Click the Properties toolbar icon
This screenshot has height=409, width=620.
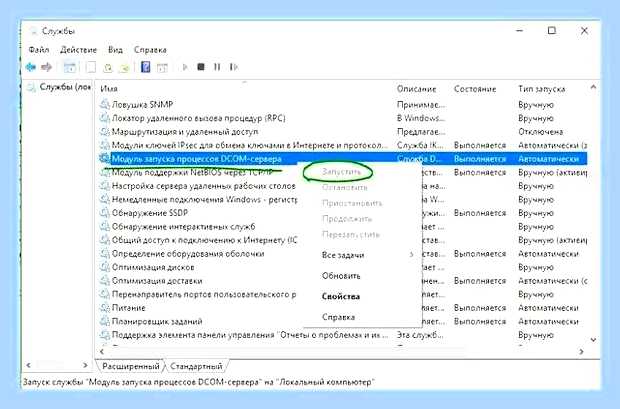pos(91,67)
